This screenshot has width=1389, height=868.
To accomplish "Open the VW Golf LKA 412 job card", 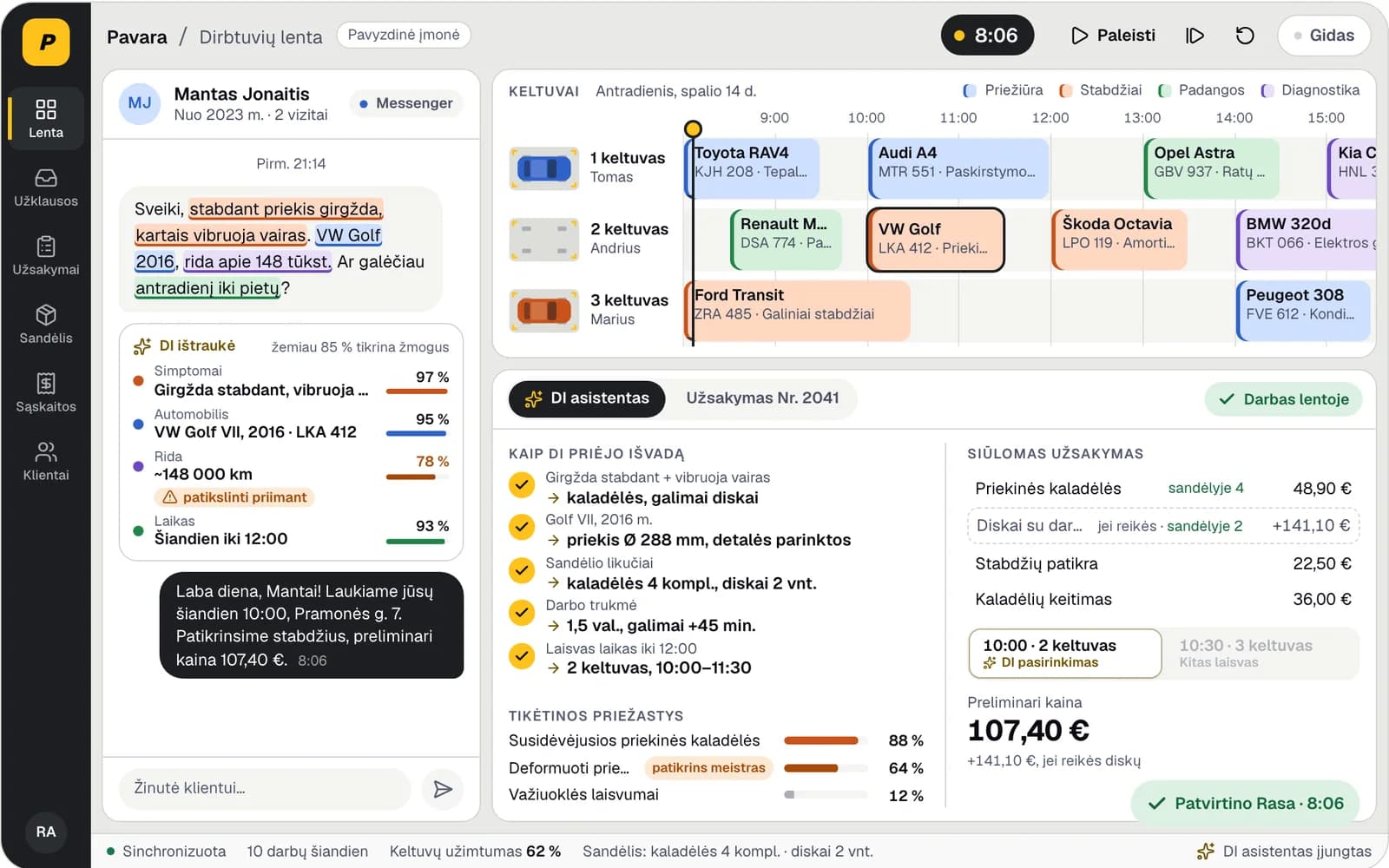I will (936, 239).
